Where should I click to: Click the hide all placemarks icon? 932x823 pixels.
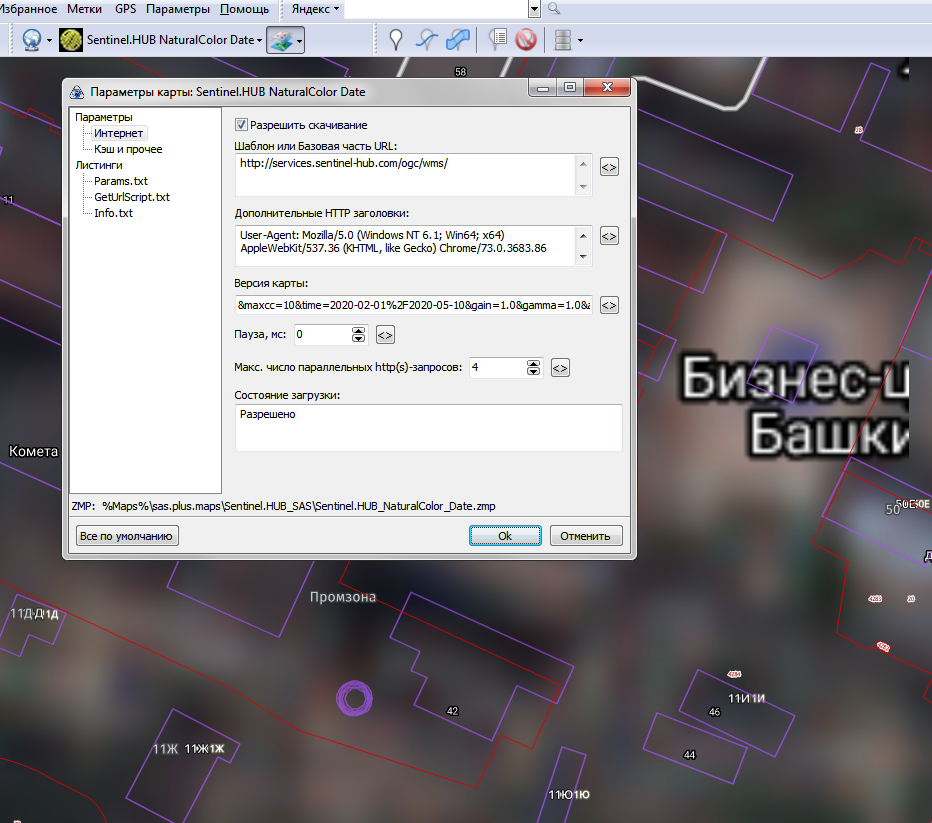pos(526,40)
